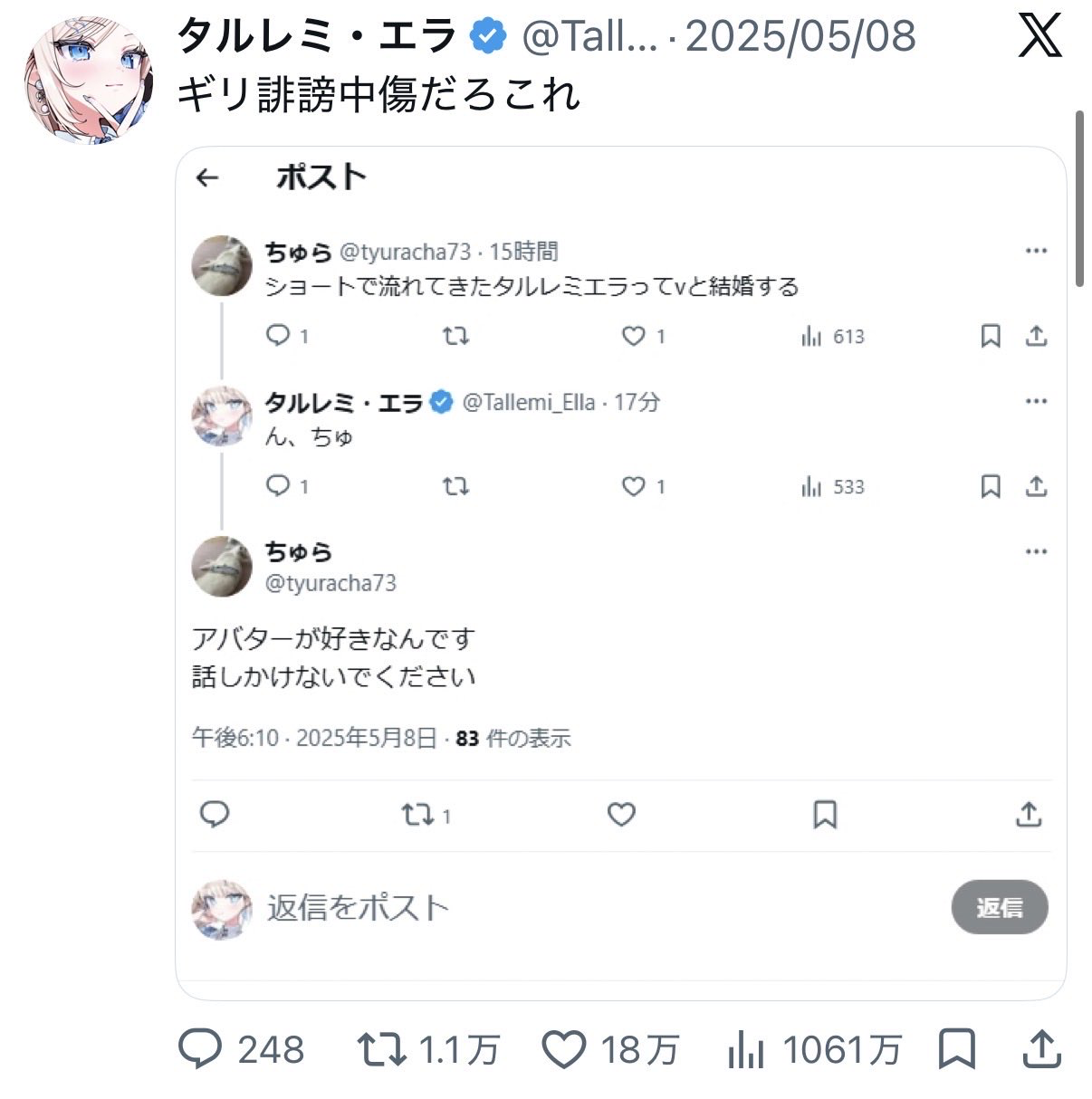Share the main tweet at bottom right

(1041, 1050)
